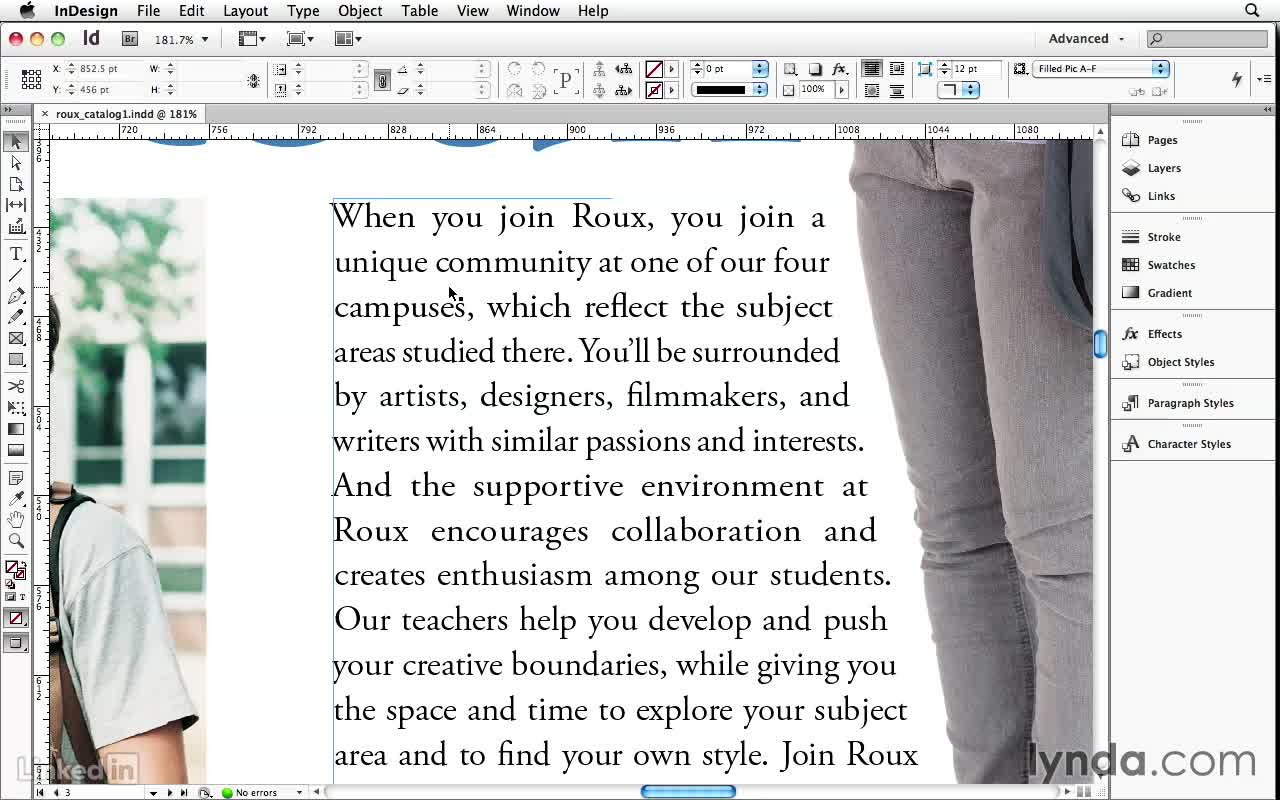Viewport: 1280px width, 800px height.
Task: Click the stroke color swatch in control bar
Action: 654,90
